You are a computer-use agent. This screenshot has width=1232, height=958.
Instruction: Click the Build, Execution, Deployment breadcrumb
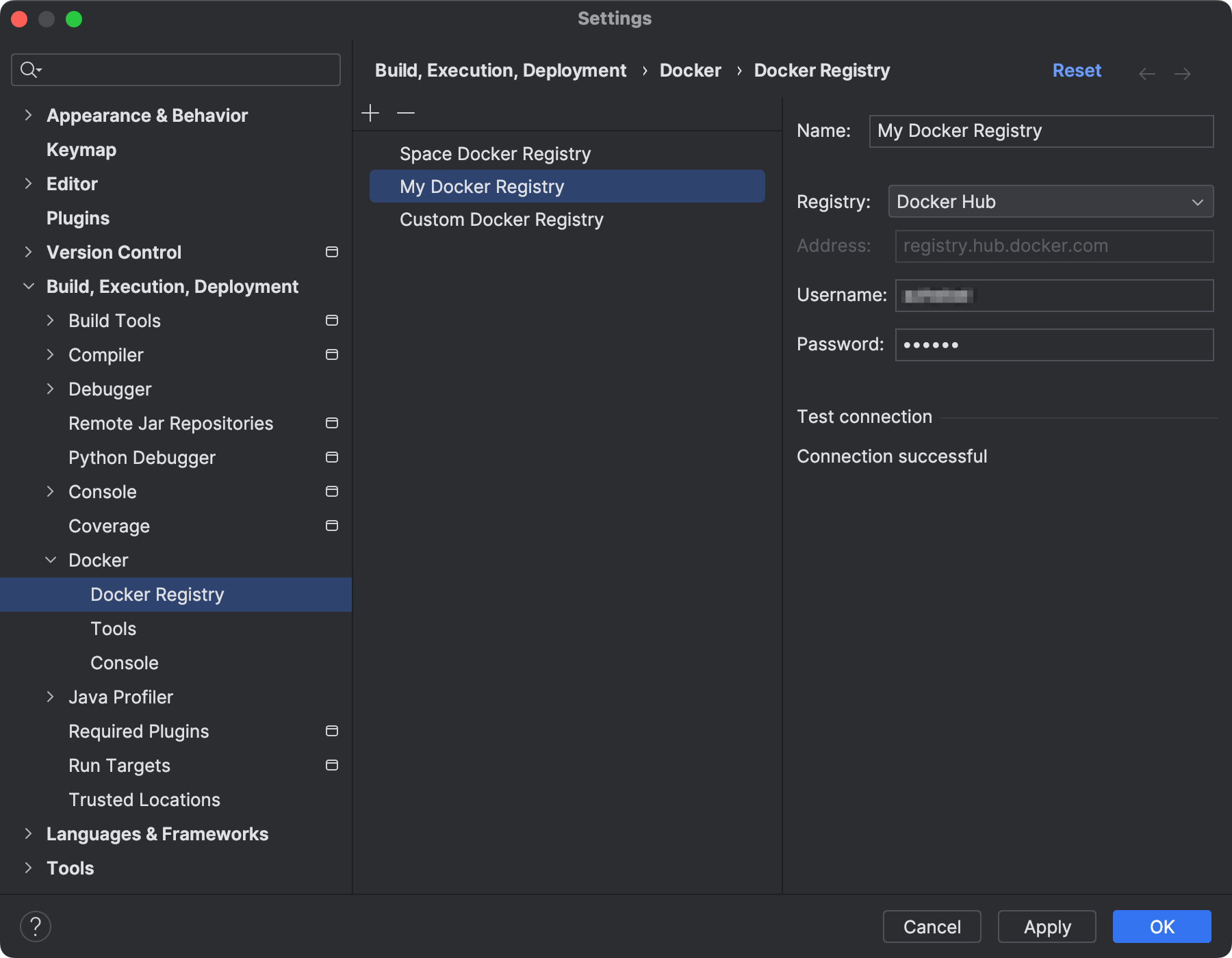point(500,70)
